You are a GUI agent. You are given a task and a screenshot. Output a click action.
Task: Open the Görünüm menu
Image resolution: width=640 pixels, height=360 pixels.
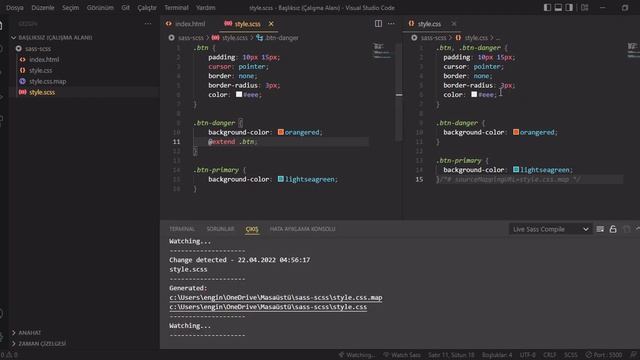[x=100, y=7]
